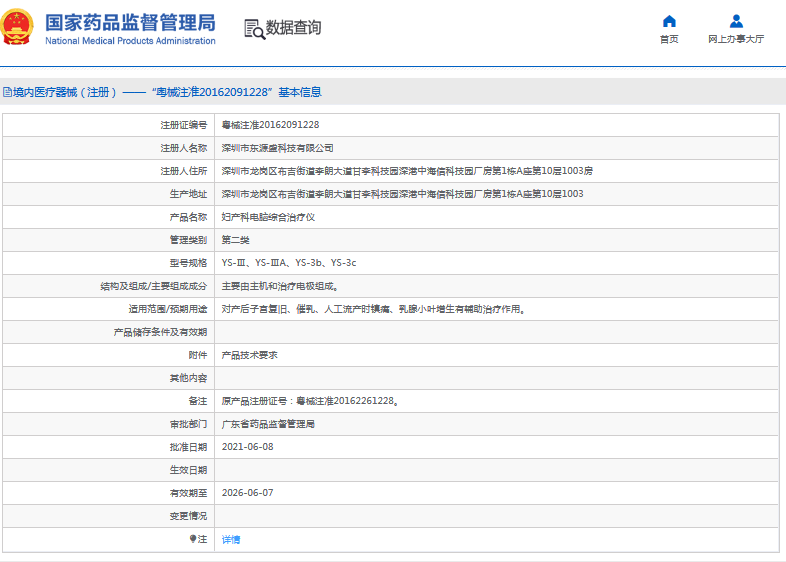Open 网上办事大厅 person icon
Screen dimensions: 786x562
click(x=736, y=21)
